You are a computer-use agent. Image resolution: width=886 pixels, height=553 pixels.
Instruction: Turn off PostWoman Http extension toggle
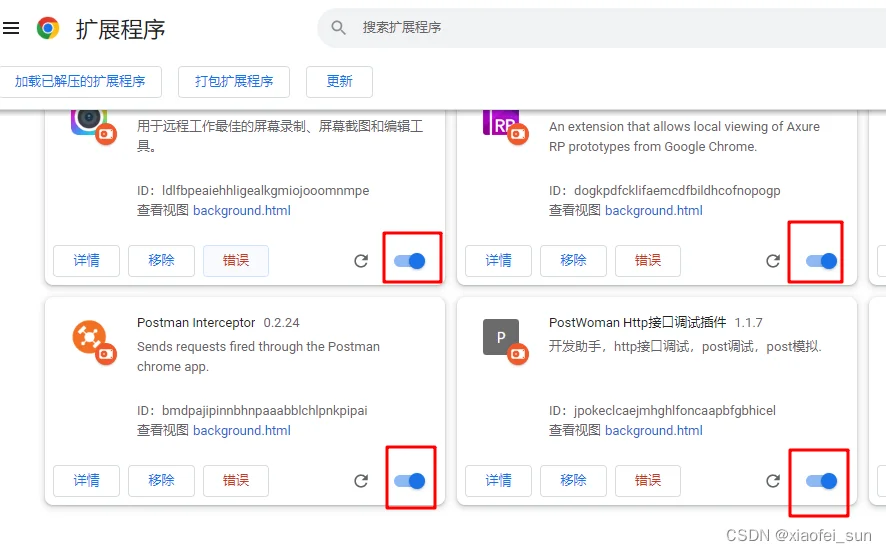[x=822, y=481]
